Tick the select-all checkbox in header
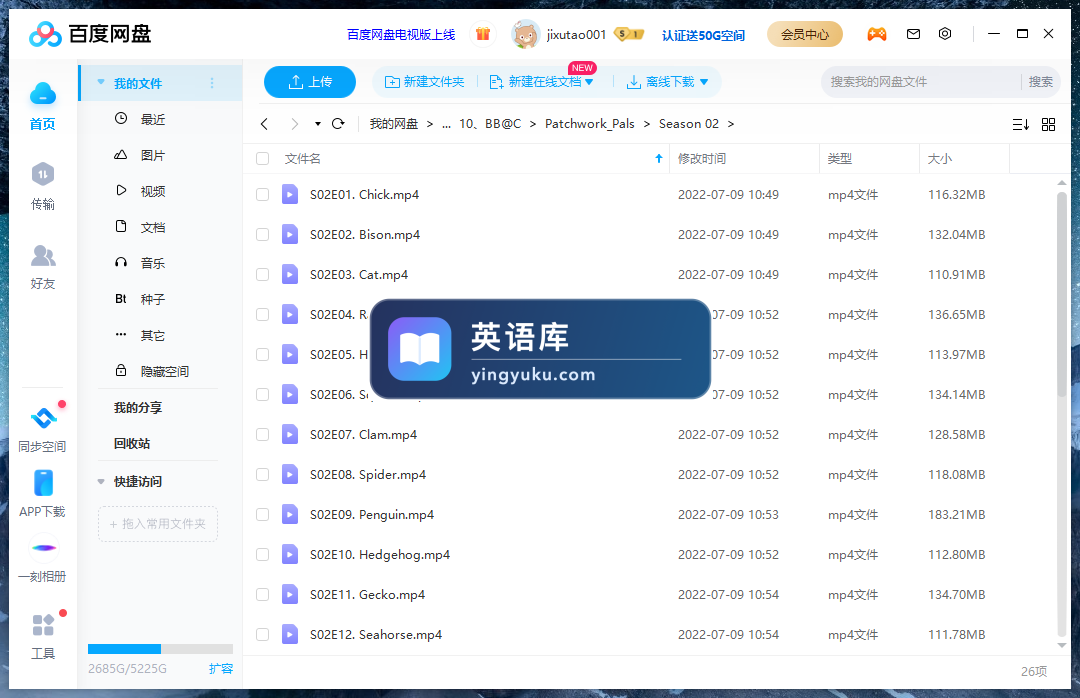This screenshot has height=698, width=1080. (262, 158)
